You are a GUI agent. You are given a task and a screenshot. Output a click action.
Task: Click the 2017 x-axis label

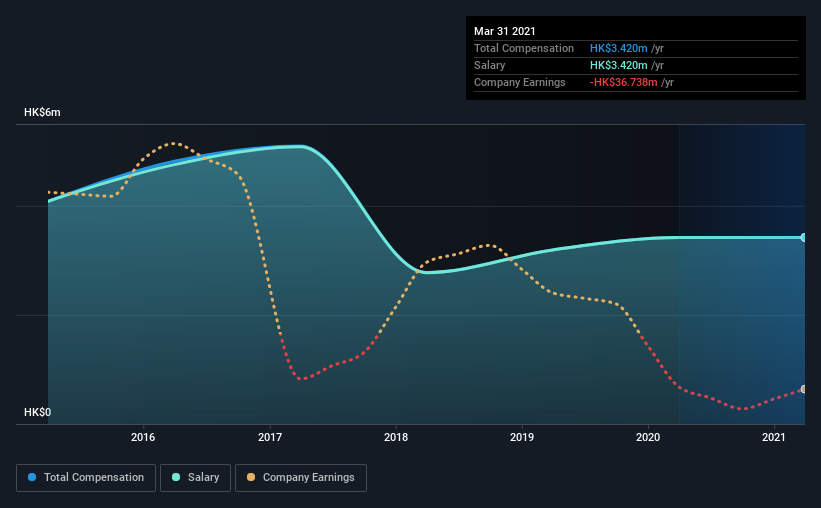coord(270,437)
